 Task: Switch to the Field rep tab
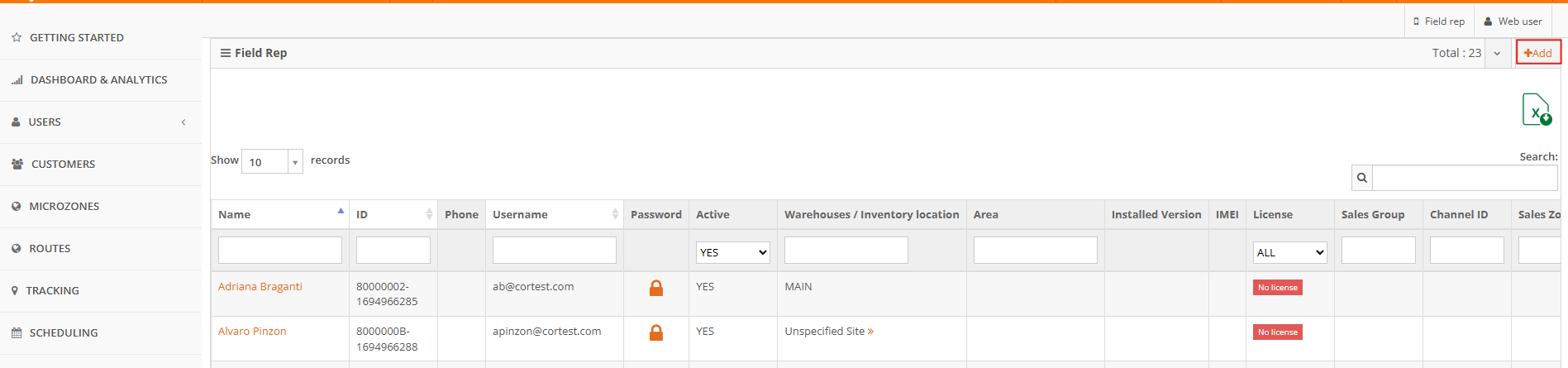pos(1439,22)
